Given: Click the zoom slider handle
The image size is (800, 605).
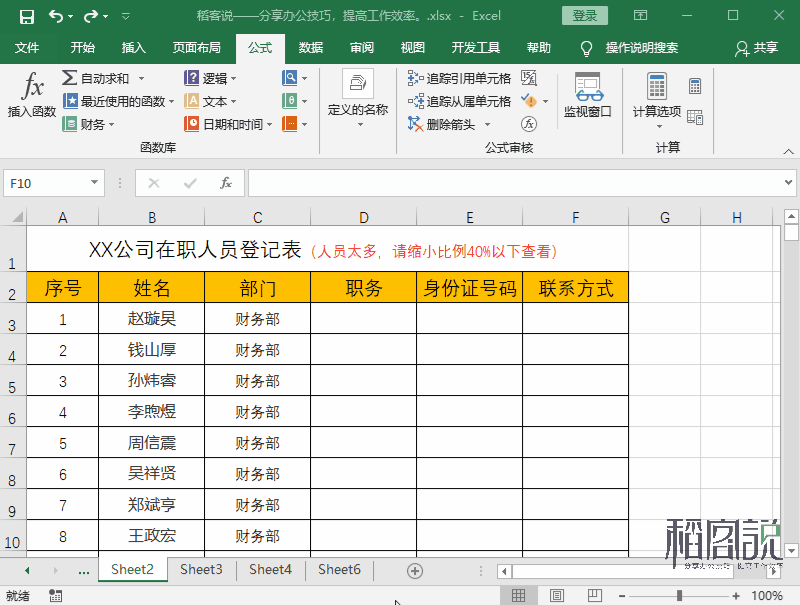Looking at the screenshot, I should (679, 595).
